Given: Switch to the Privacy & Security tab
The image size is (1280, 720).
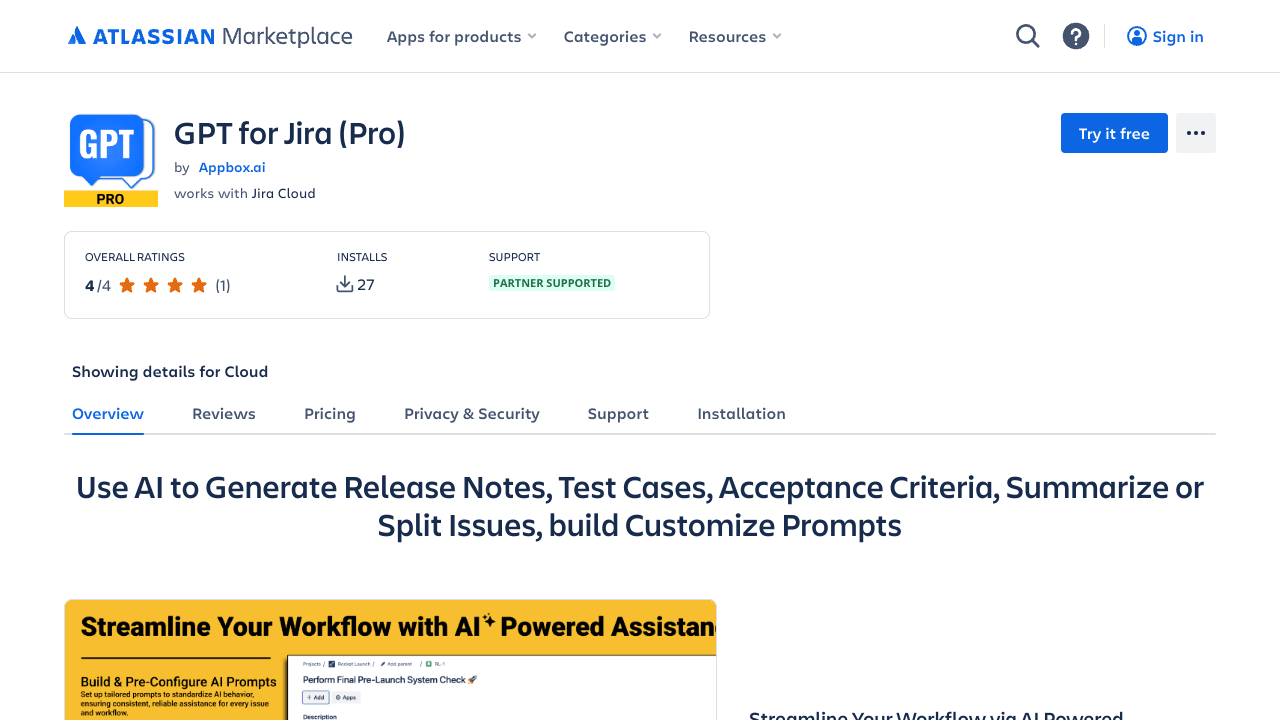Looking at the screenshot, I should coord(471,413).
